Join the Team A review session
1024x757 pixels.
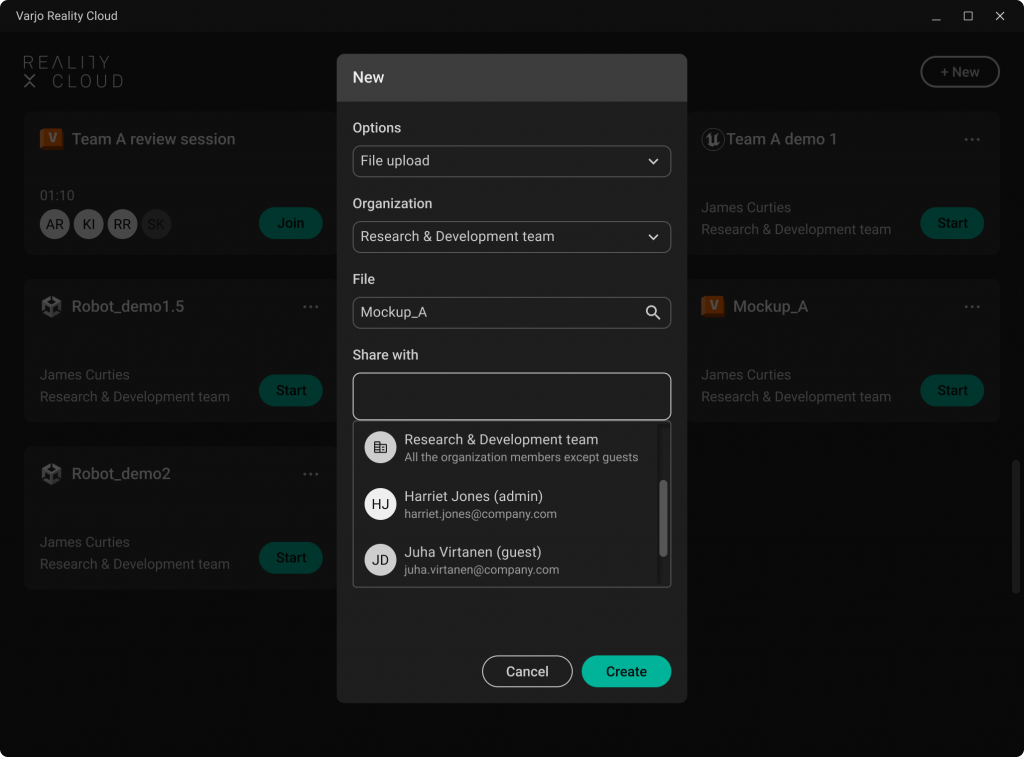point(290,223)
